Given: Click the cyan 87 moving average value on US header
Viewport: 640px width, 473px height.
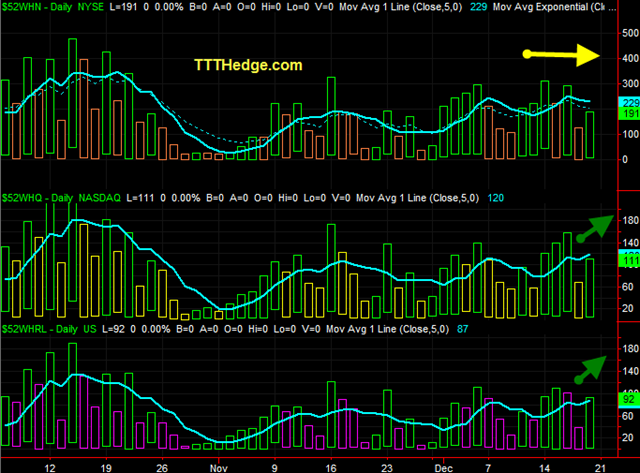Looking at the screenshot, I should pyautogui.click(x=462, y=329).
